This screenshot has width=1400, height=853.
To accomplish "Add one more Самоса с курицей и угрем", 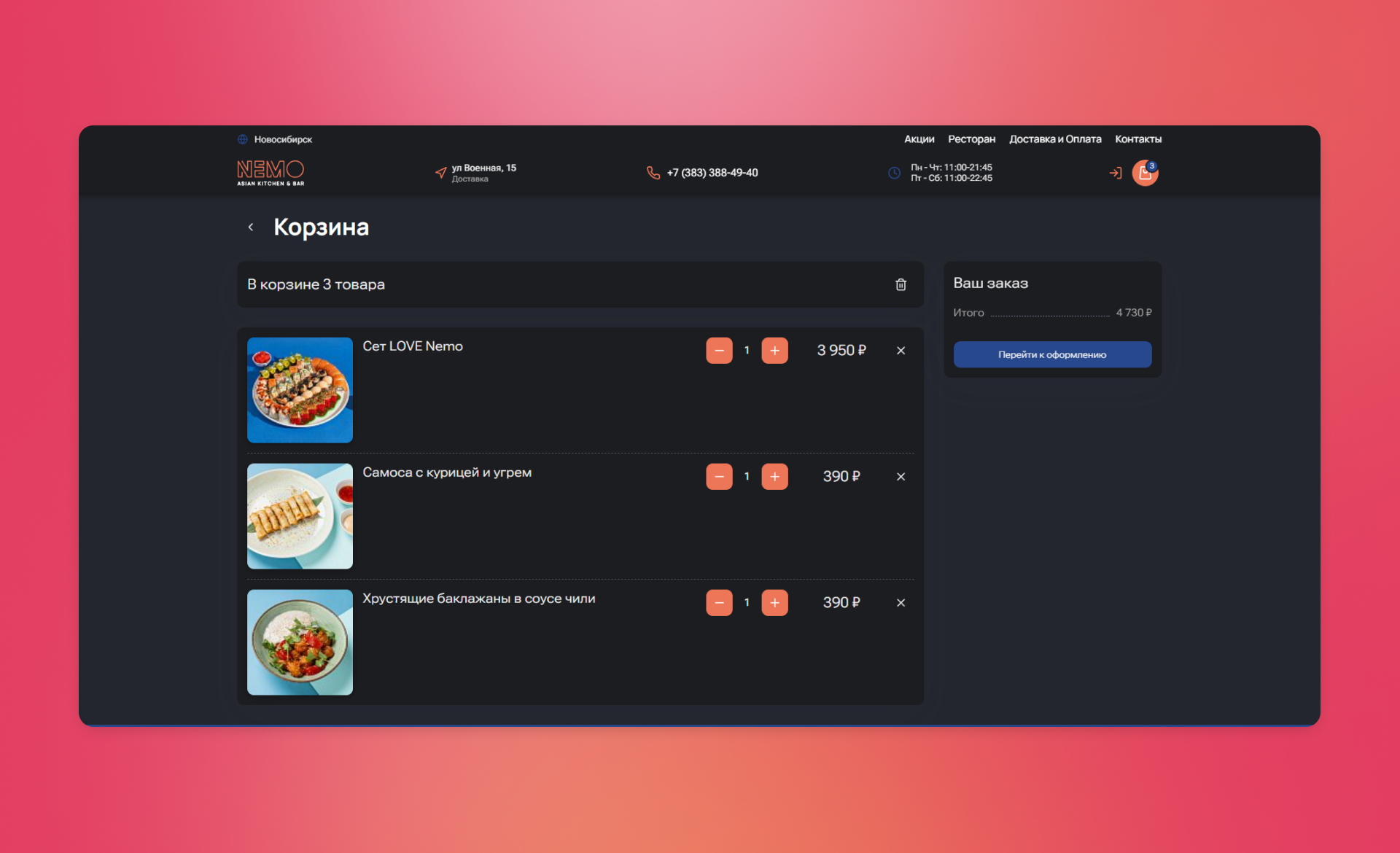I will point(774,477).
